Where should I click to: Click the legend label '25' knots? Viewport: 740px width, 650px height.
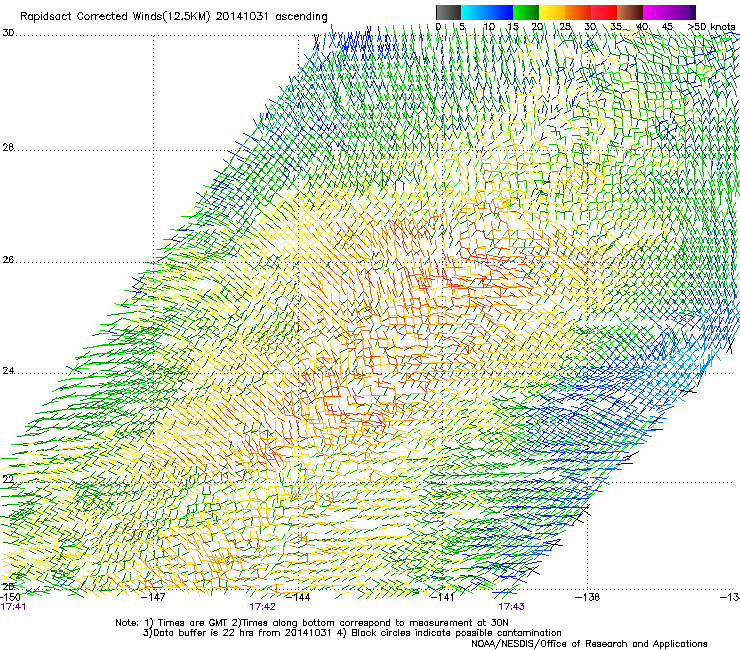click(x=565, y=27)
